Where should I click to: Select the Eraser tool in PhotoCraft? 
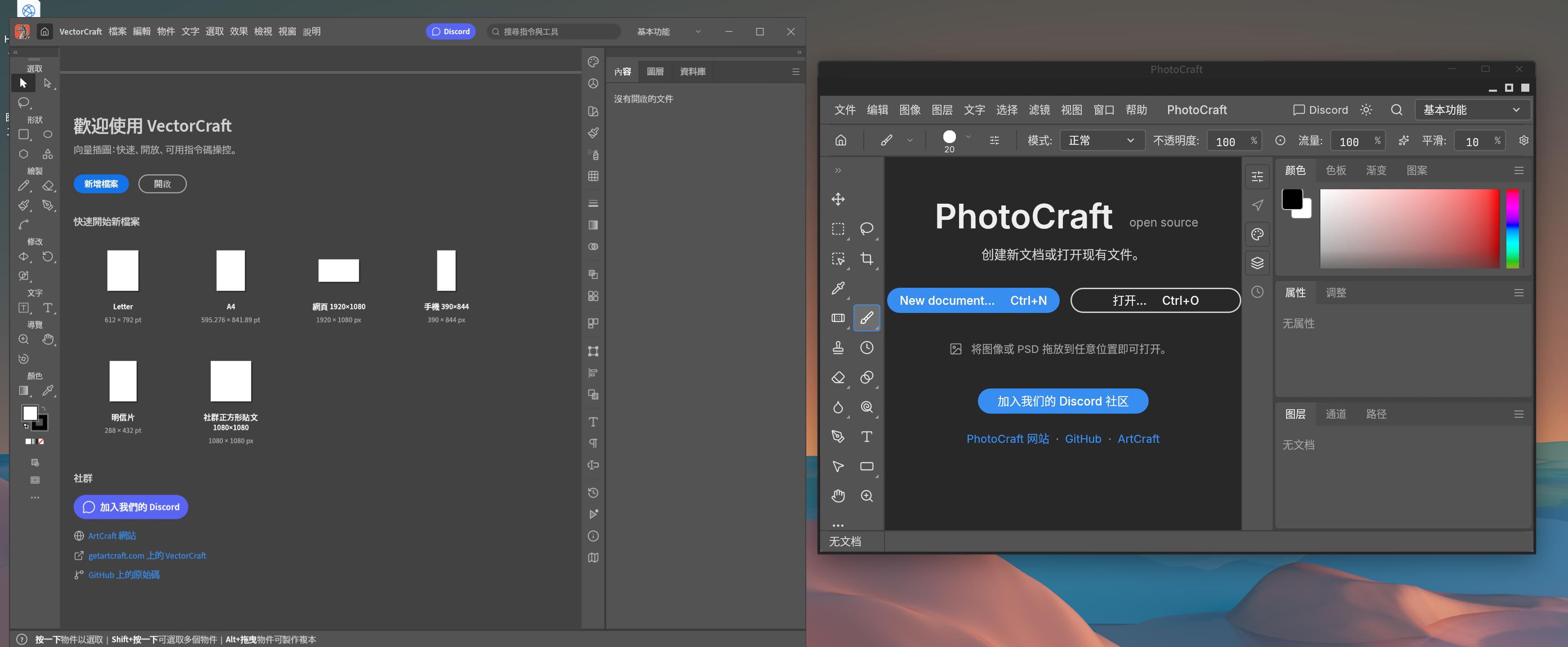(x=838, y=378)
